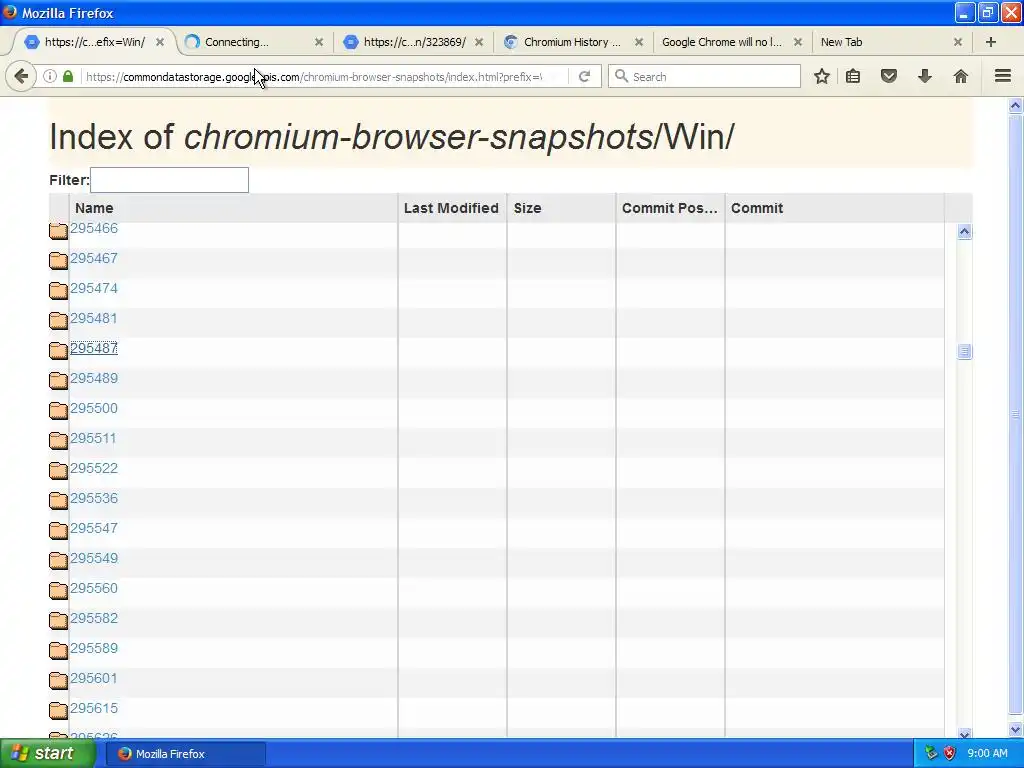Open a new tab with plus button

(x=991, y=42)
